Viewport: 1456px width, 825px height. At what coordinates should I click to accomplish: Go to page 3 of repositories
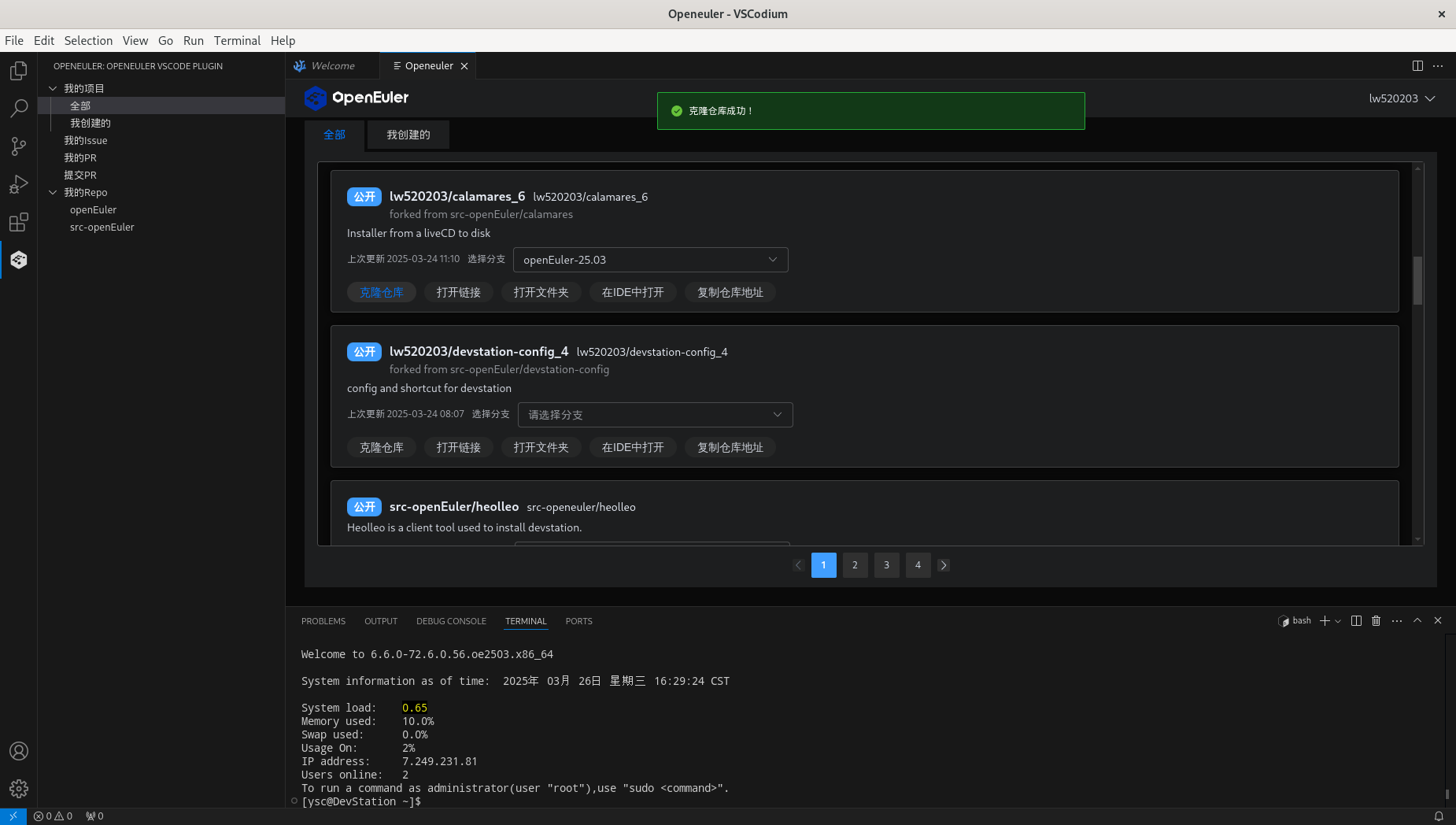[886, 565]
